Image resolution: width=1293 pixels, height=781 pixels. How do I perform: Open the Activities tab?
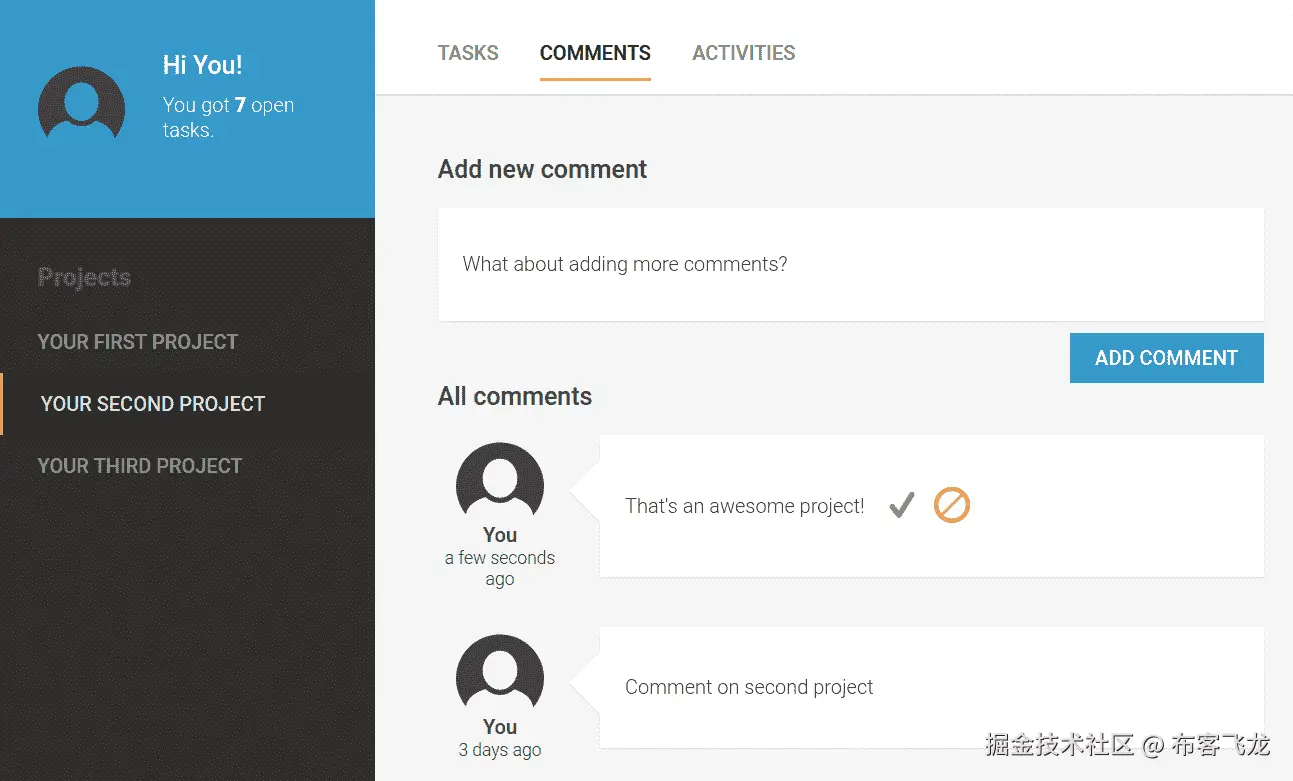click(744, 53)
